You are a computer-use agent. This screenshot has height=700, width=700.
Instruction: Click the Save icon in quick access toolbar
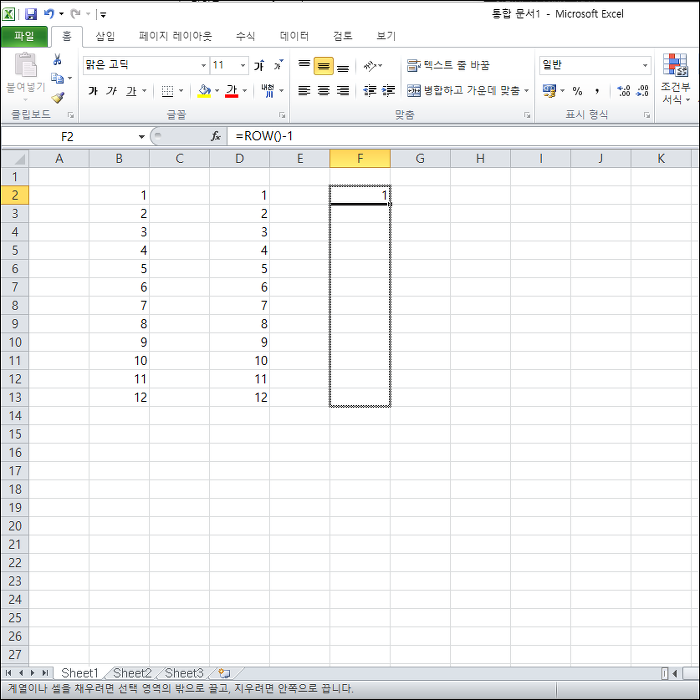tap(31, 14)
